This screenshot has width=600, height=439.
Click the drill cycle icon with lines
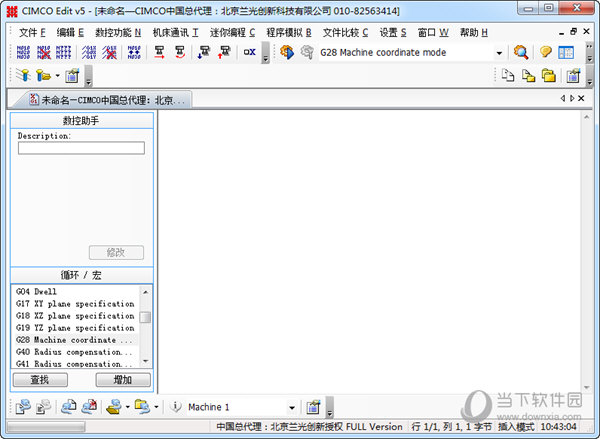coord(23,75)
